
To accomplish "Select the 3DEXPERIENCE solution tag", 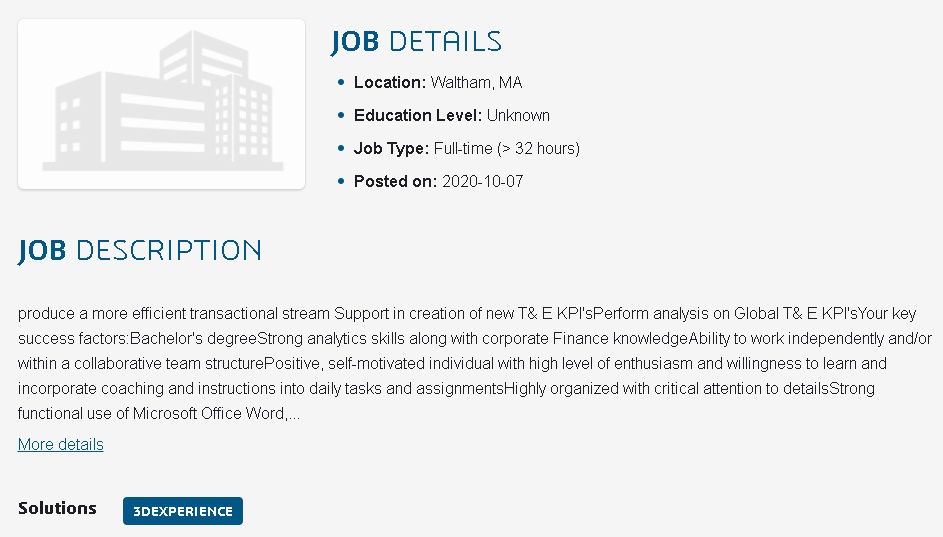I will [x=183, y=511].
